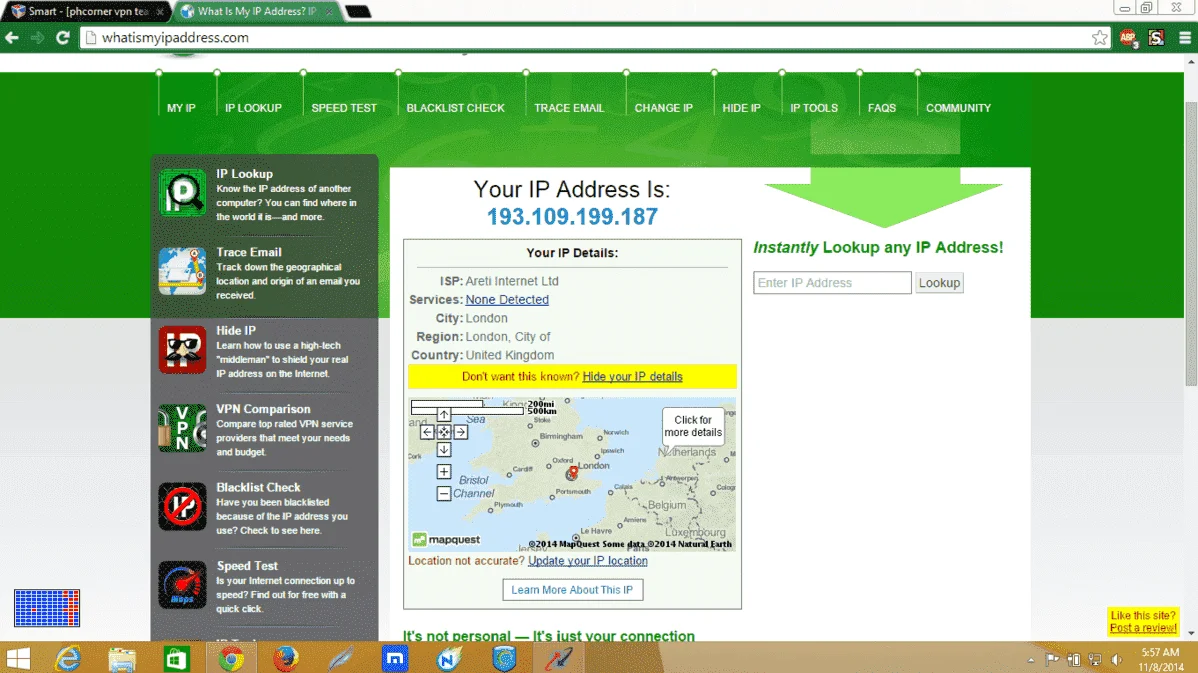Open the Speed Test sidebar heading
This screenshot has height=673, width=1198.
point(247,566)
